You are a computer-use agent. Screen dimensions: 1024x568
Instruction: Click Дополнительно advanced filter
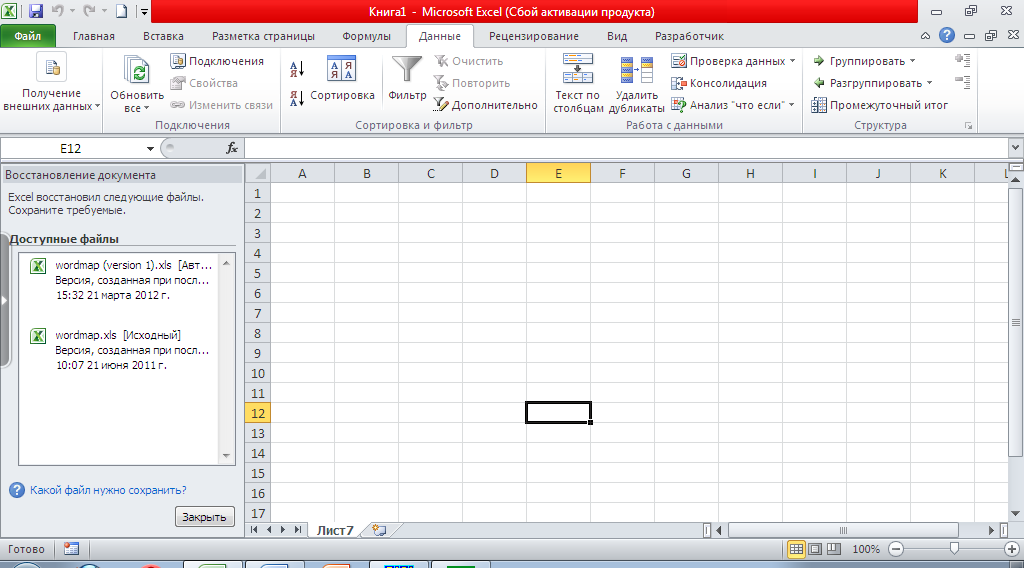[485, 104]
